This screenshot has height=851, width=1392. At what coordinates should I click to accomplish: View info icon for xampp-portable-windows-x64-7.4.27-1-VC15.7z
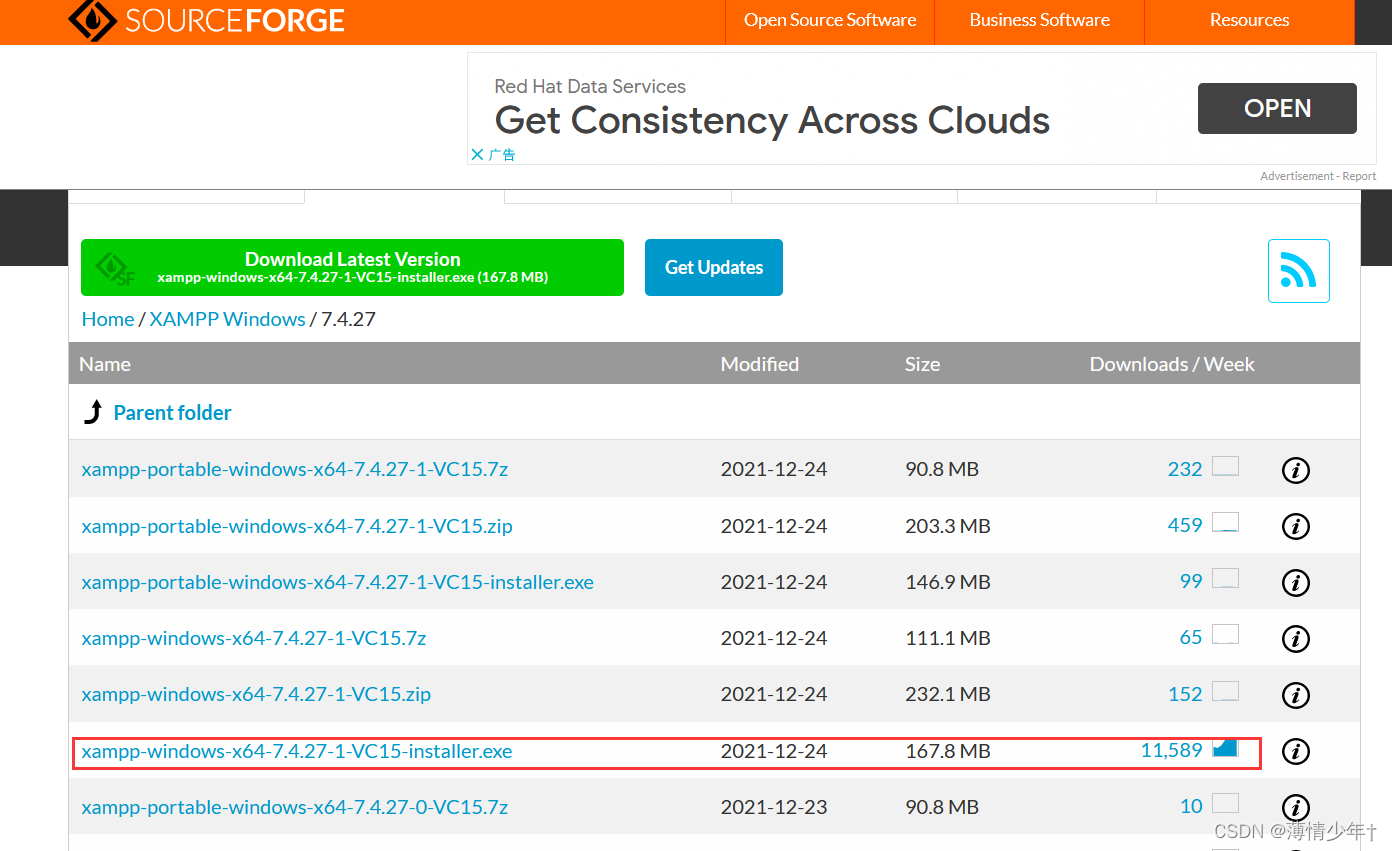point(1295,470)
